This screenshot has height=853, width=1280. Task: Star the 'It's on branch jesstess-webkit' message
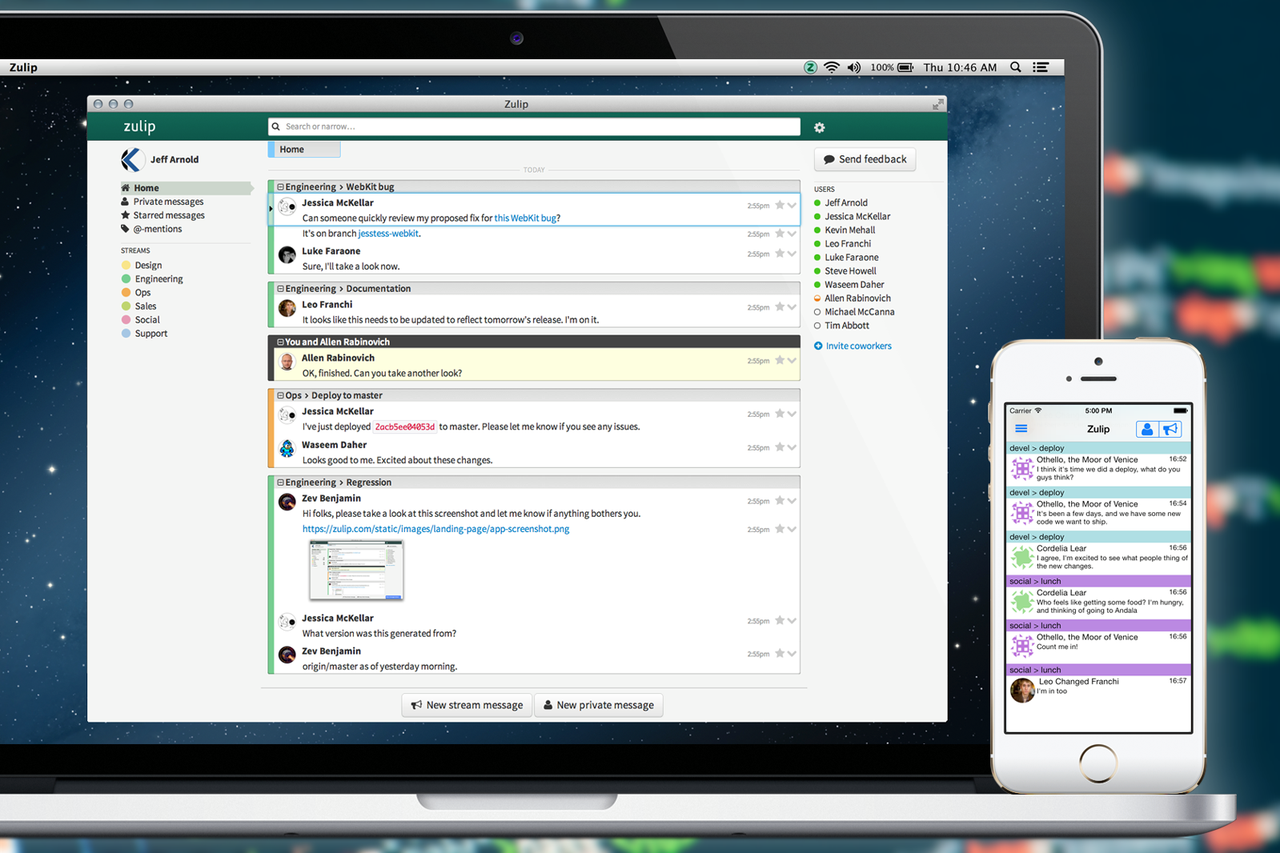pyautogui.click(x=779, y=234)
